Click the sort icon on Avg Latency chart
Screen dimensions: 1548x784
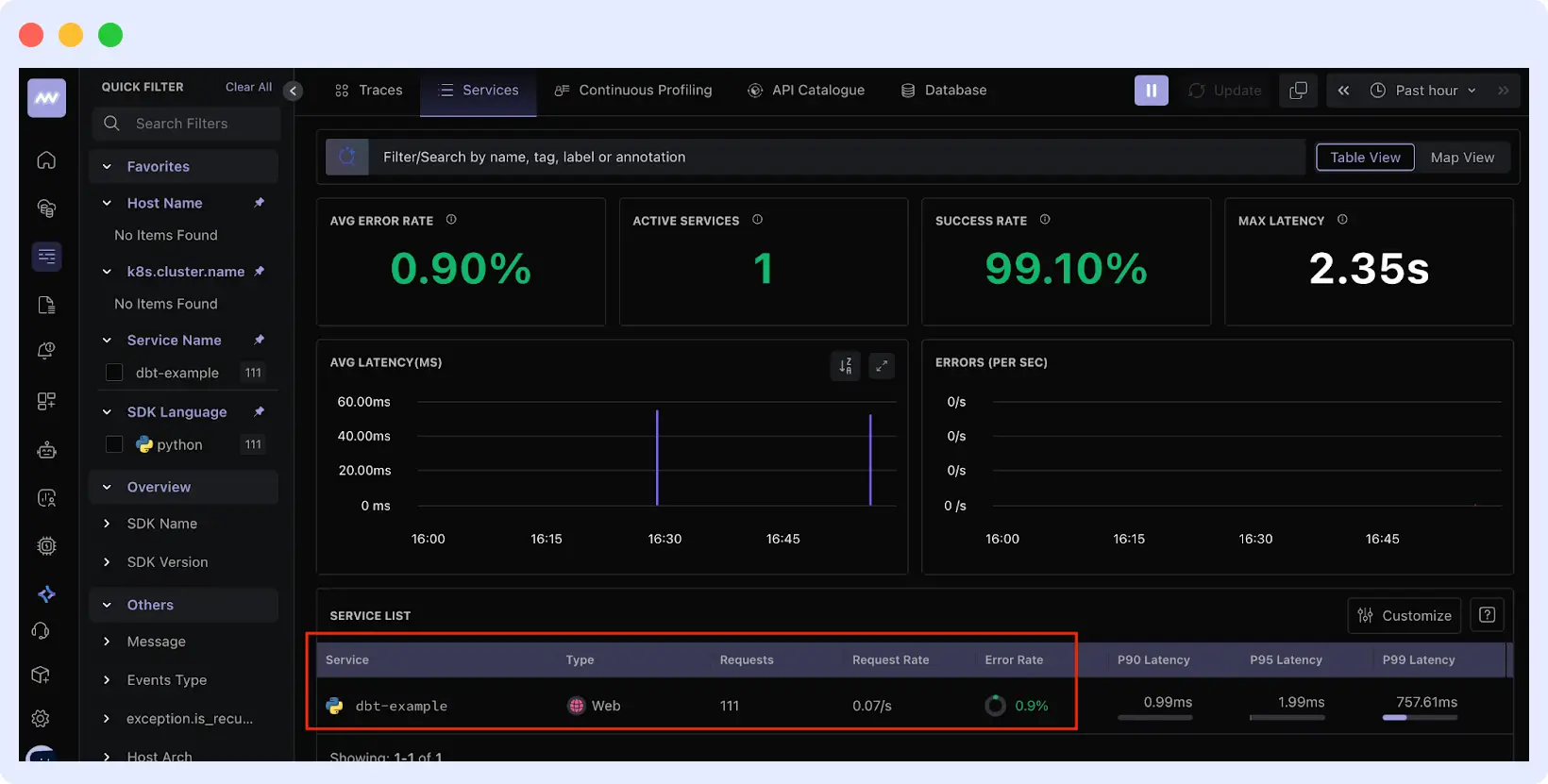click(x=846, y=366)
